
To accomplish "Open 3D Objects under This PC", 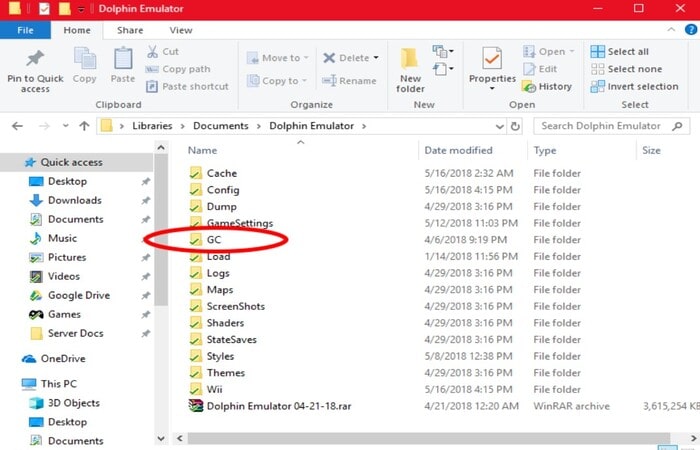I will click(76, 403).
